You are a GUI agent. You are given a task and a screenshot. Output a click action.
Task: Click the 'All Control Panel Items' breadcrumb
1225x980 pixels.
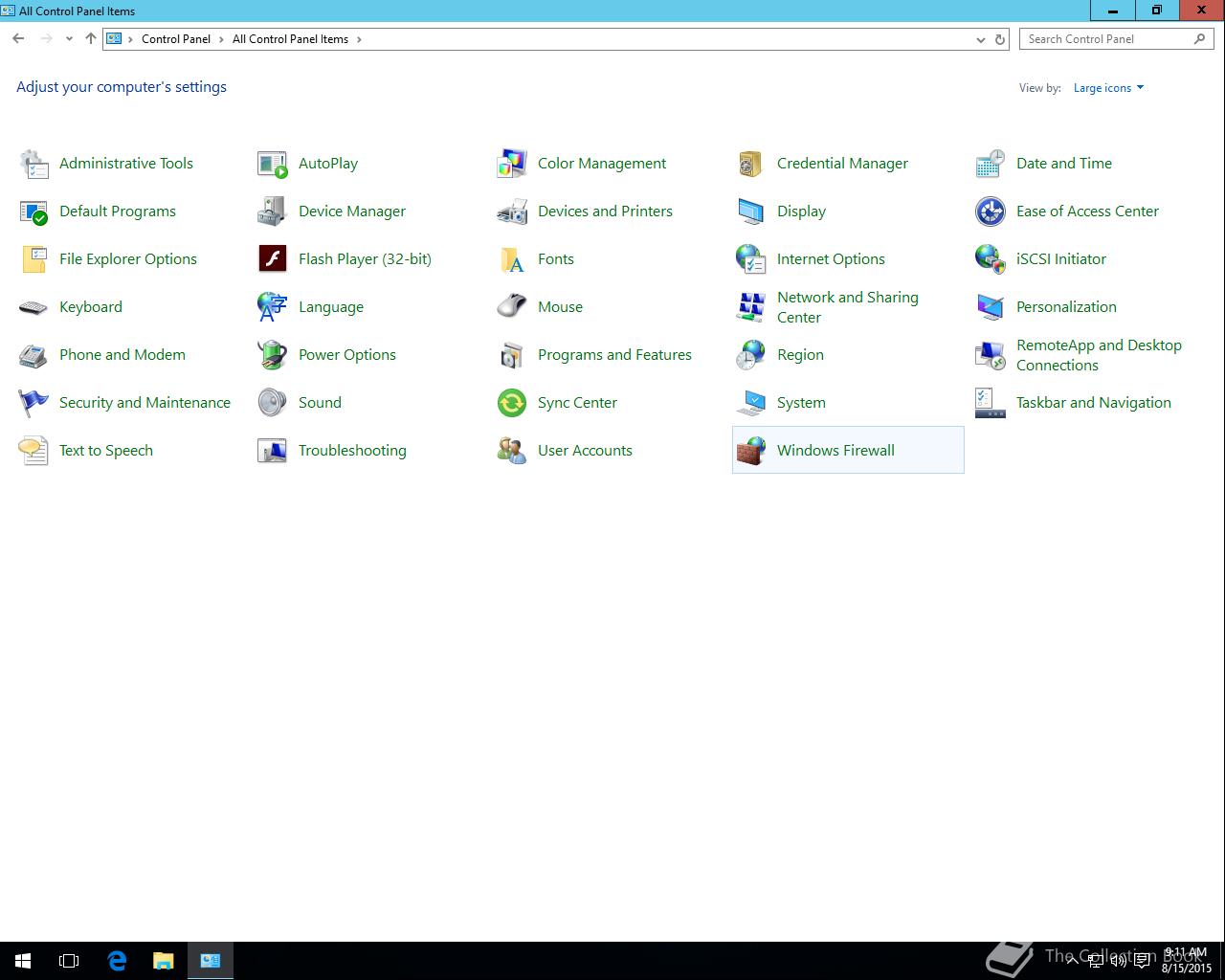tap(290, 39)
